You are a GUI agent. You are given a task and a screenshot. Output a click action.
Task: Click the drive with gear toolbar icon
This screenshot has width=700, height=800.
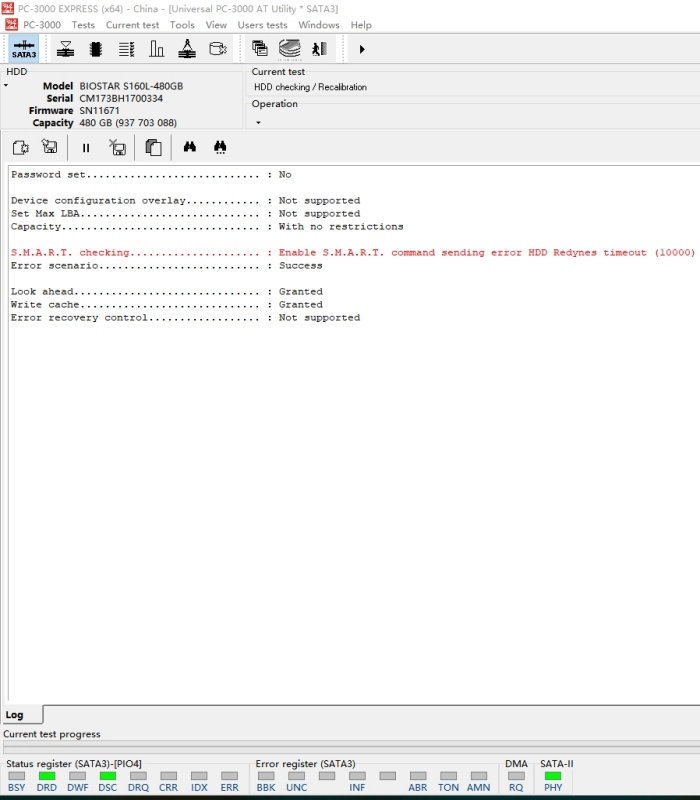click(x=218, y=49)
